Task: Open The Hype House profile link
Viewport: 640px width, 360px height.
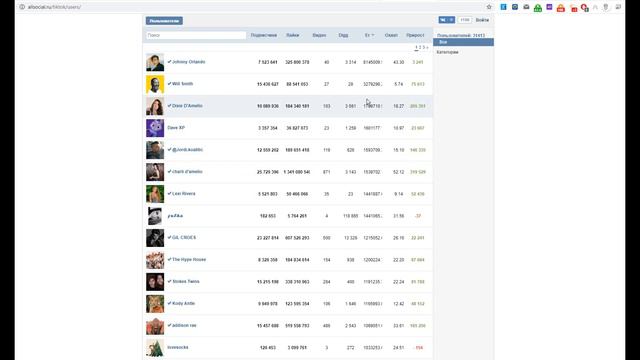Action: [x=189, y=260]
